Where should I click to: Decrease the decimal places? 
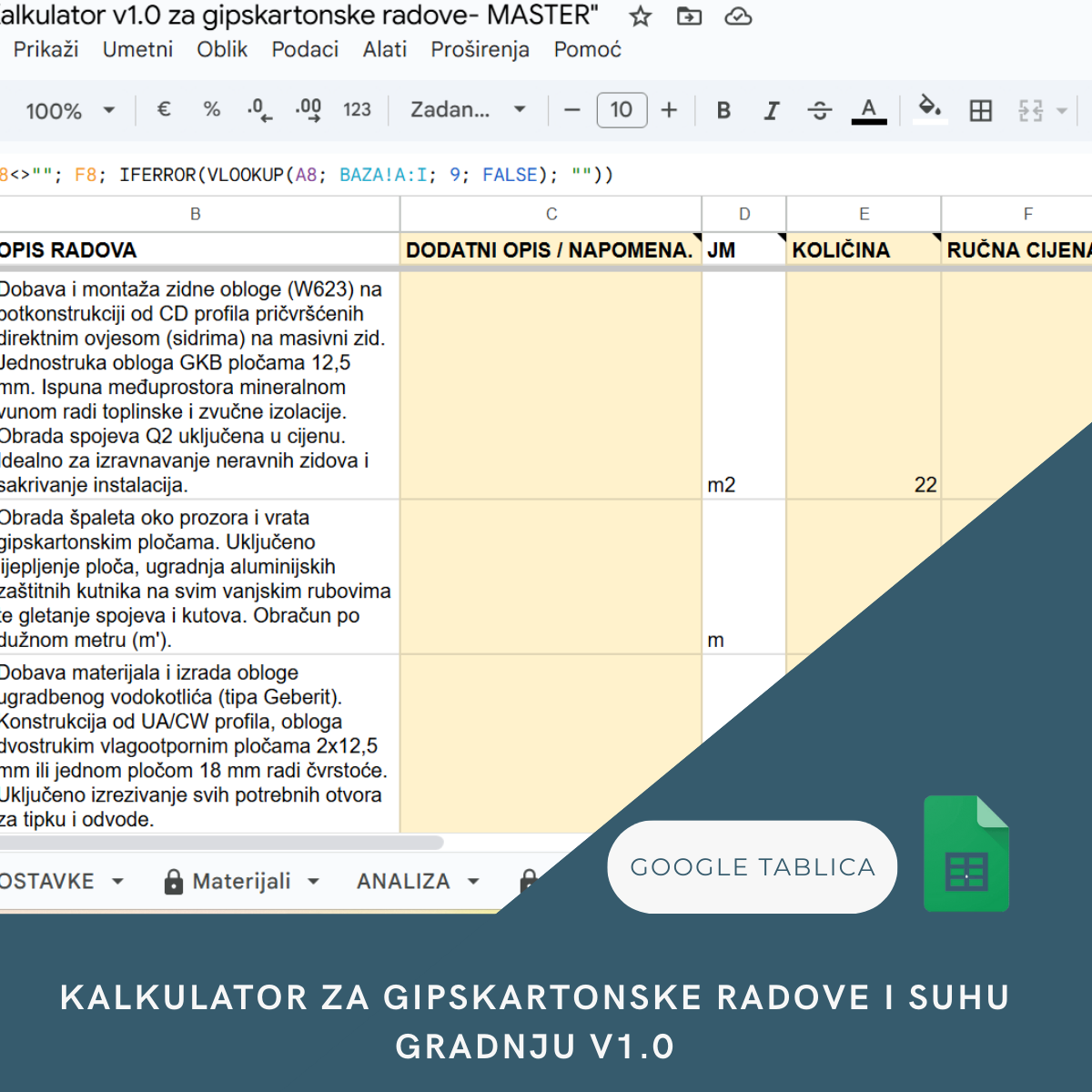click(x=259, y=110)
